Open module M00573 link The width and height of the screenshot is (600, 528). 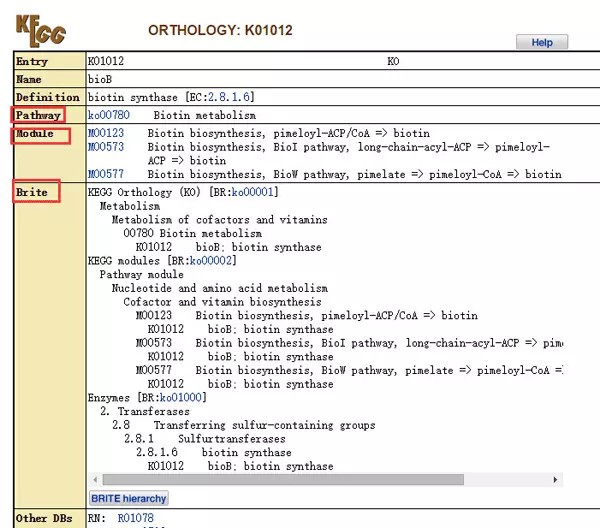106,147
